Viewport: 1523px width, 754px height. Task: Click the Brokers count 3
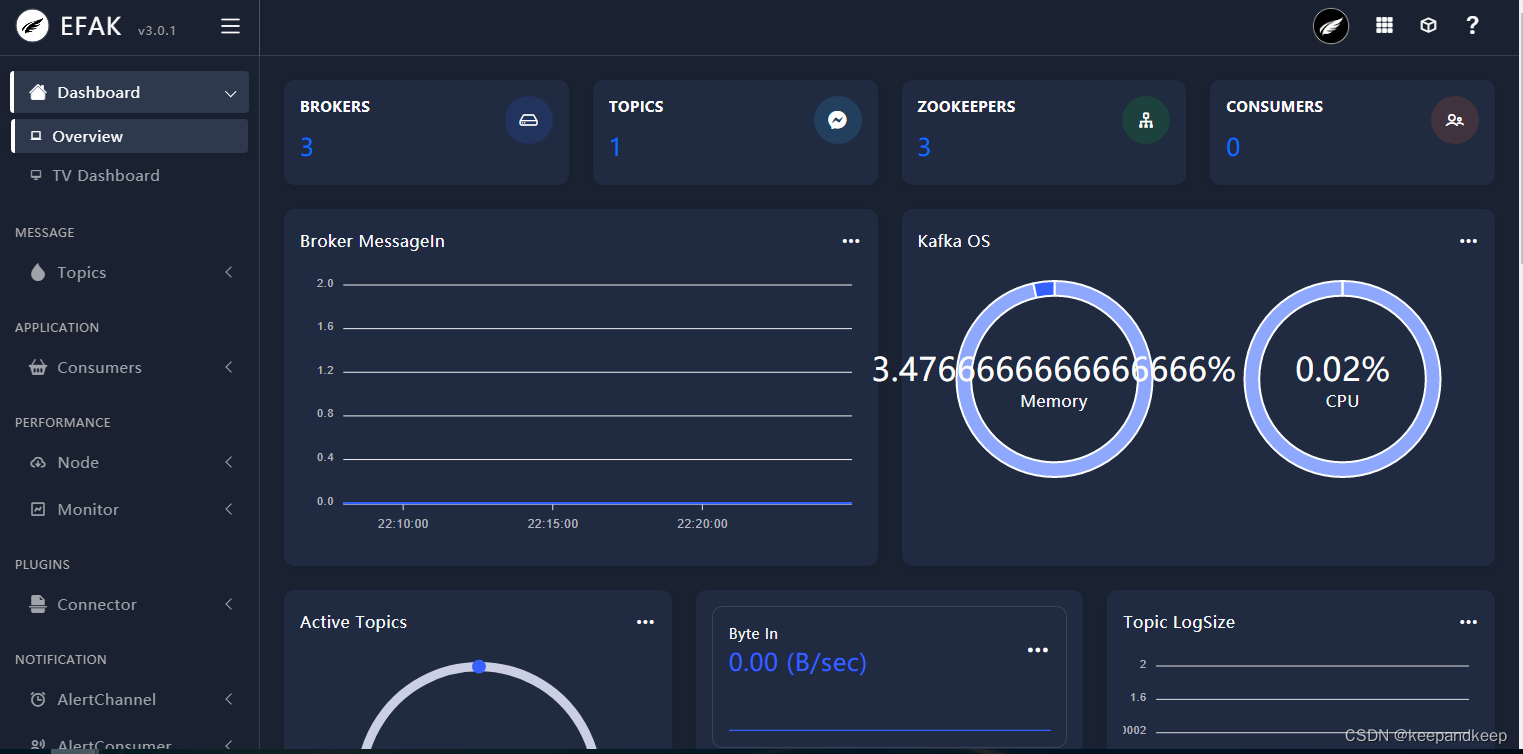pyautogui.click(x=306, y=147)
